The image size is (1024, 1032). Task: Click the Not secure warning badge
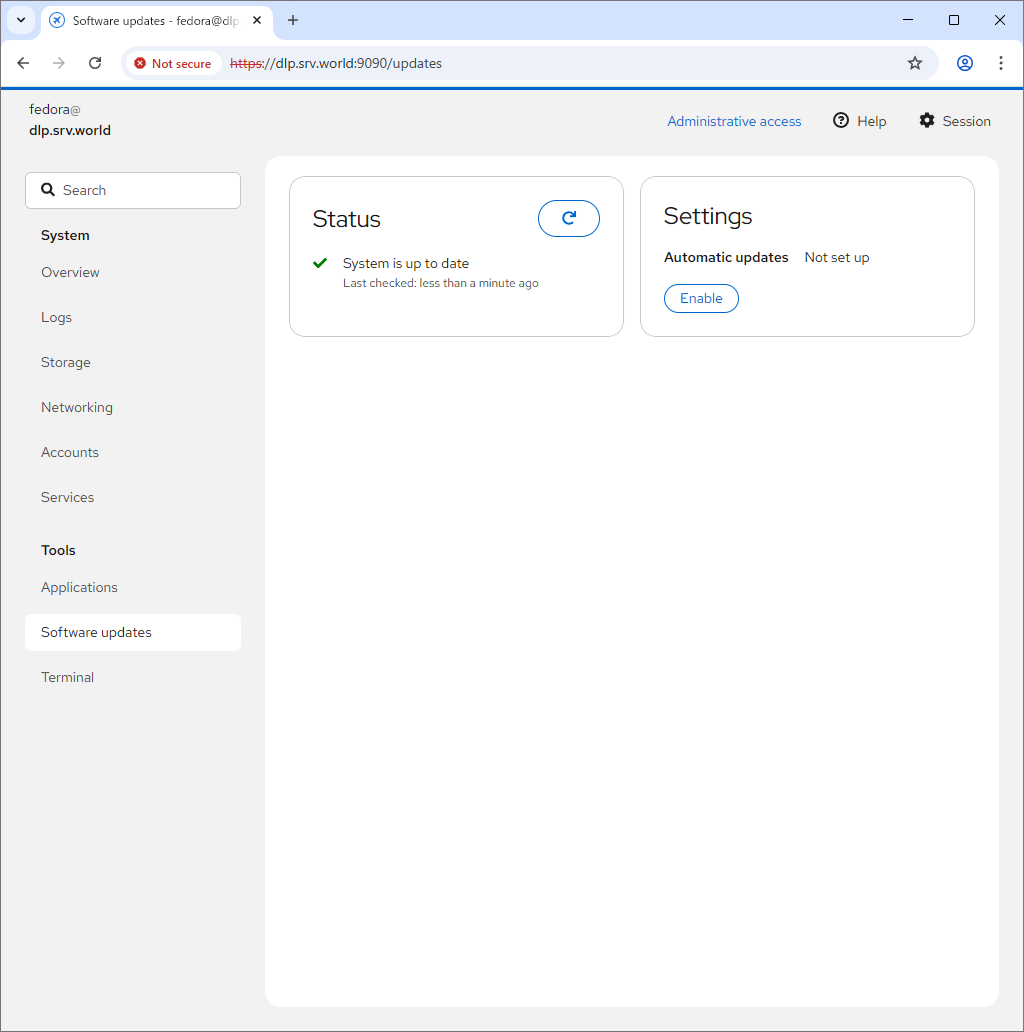coord(173,63)
